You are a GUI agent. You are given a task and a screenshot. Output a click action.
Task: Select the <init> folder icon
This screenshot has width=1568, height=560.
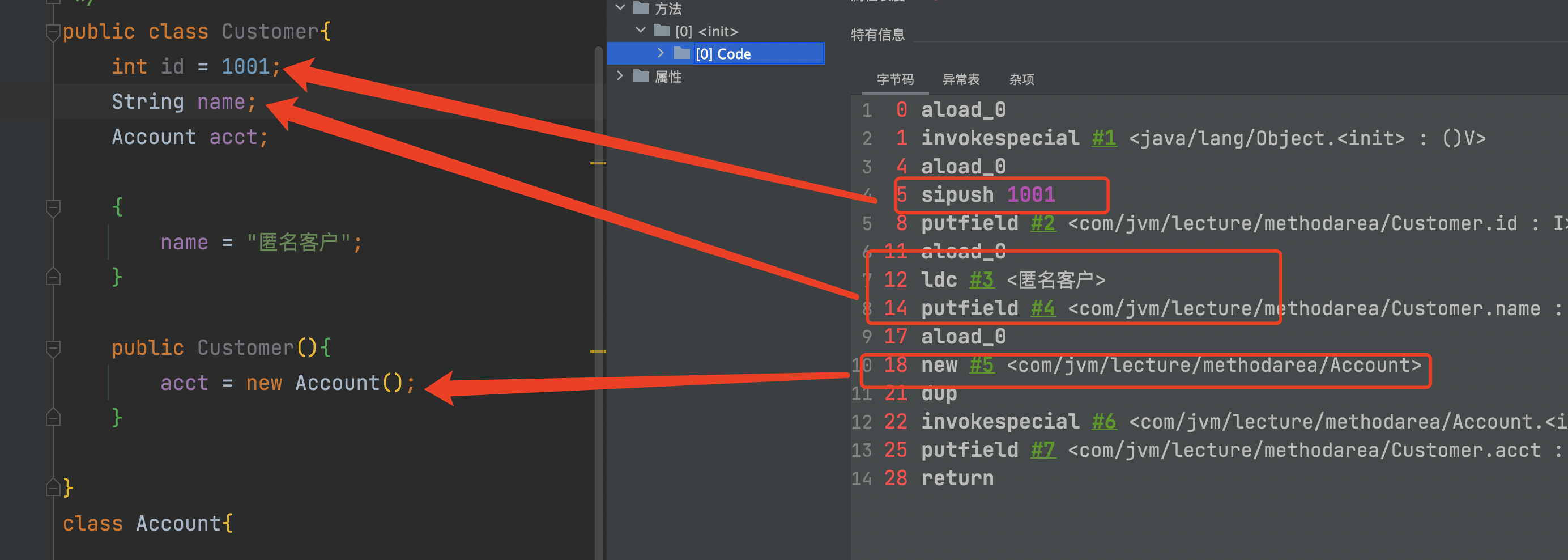pos(662,31)
